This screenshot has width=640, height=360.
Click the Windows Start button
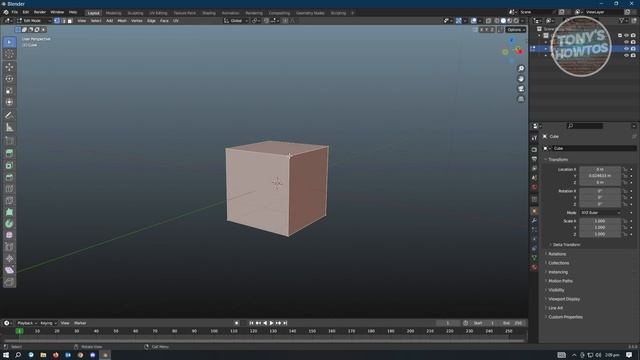tap(6, 355)
